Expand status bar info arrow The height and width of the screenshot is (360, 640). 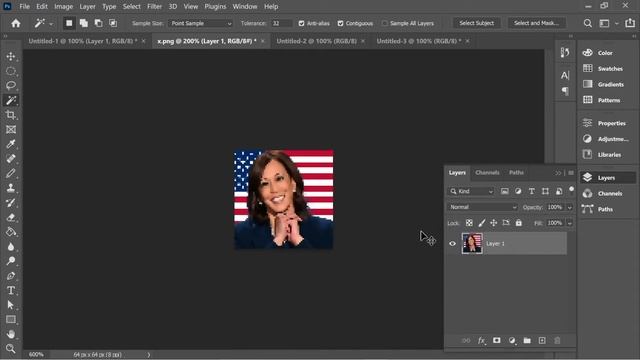[x=149, y=355]
